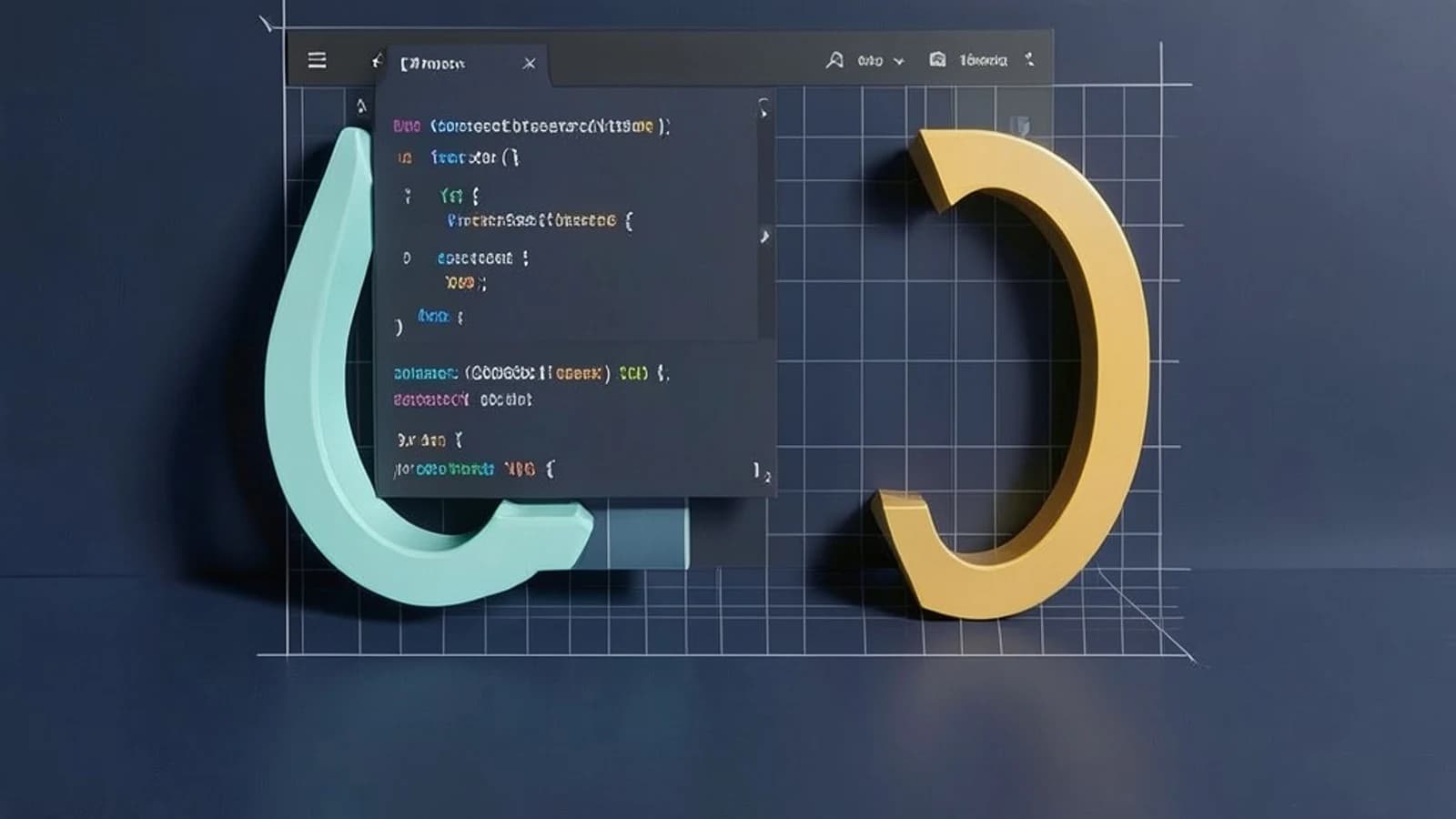Click the small icon left of the tab
The height and width of the screenshot is (819, 1456).
click(x=377, y=61)
